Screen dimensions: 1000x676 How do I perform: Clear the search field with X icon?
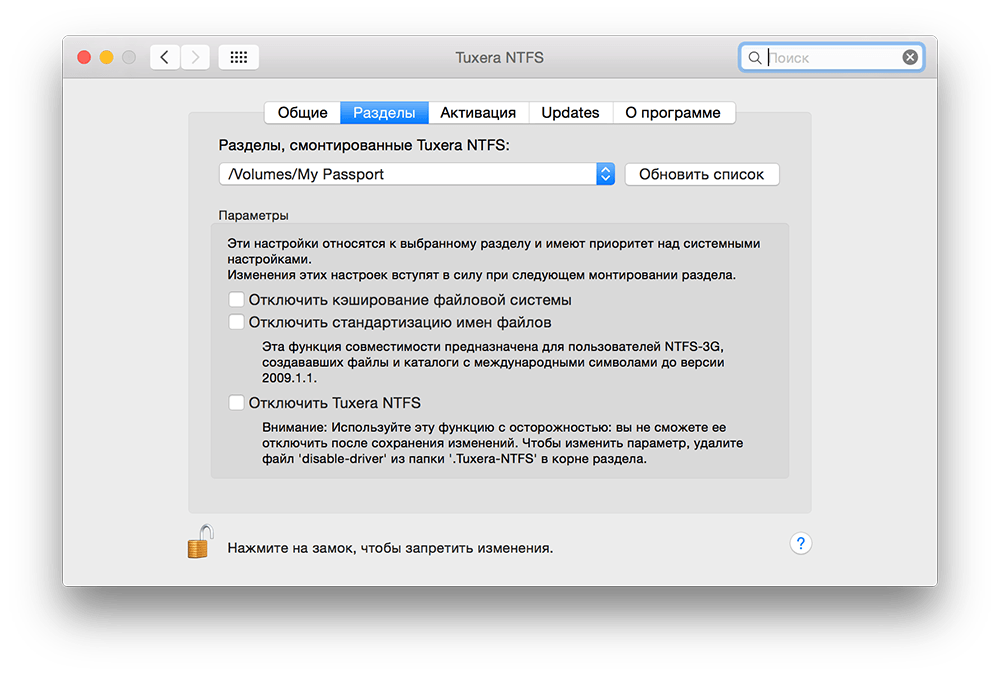[x=910, y=57]
